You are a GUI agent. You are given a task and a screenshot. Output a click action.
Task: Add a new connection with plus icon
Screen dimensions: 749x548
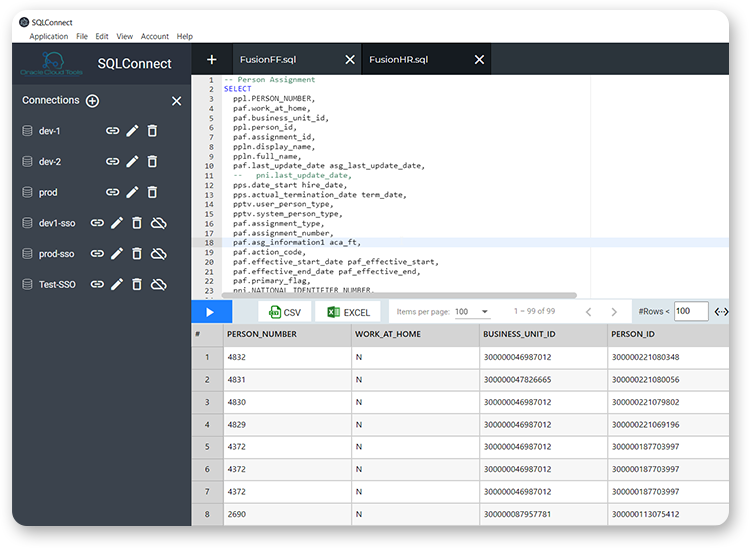pos(92,101)
